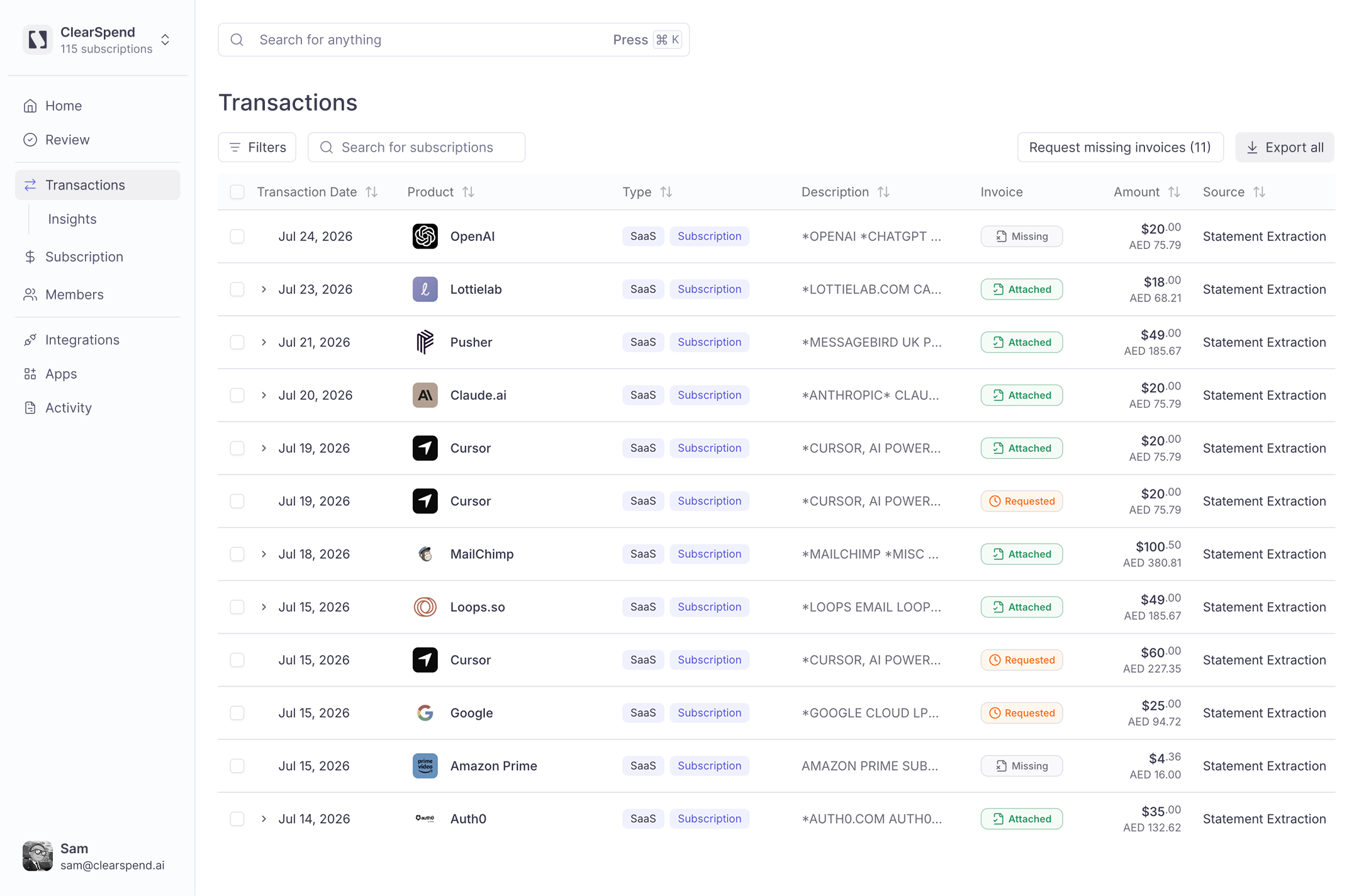Sort by Amount column arrows
This screenshot has height=896, width=1359.
(1174, 192)
